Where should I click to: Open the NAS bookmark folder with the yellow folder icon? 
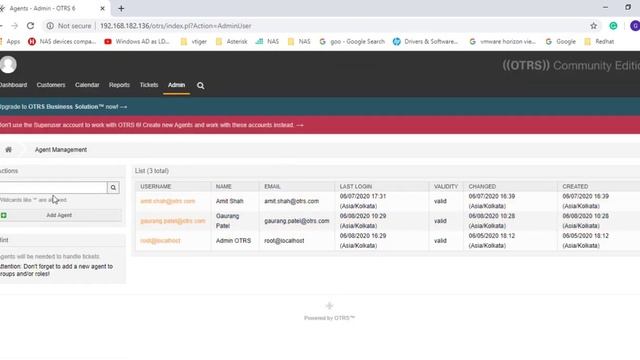click(299, 42)
